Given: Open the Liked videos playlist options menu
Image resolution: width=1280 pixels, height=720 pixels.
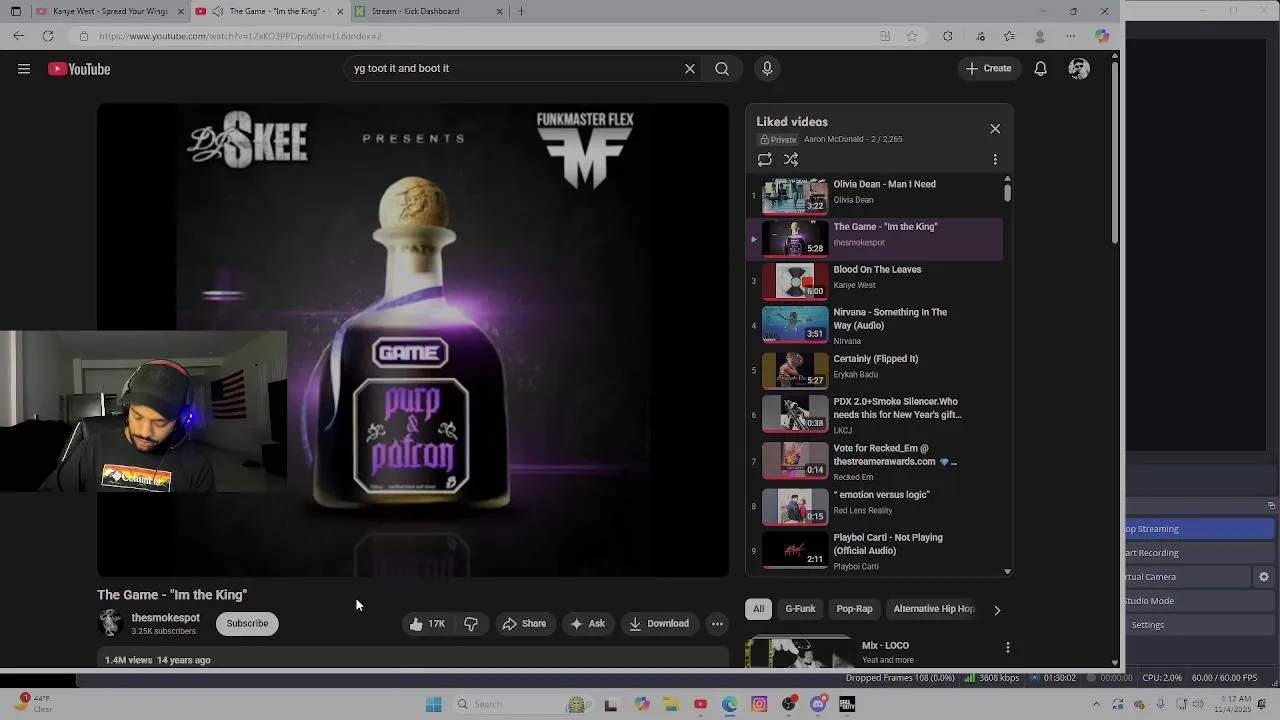Looking at the screenshot, I should click(x=995, y=159).
